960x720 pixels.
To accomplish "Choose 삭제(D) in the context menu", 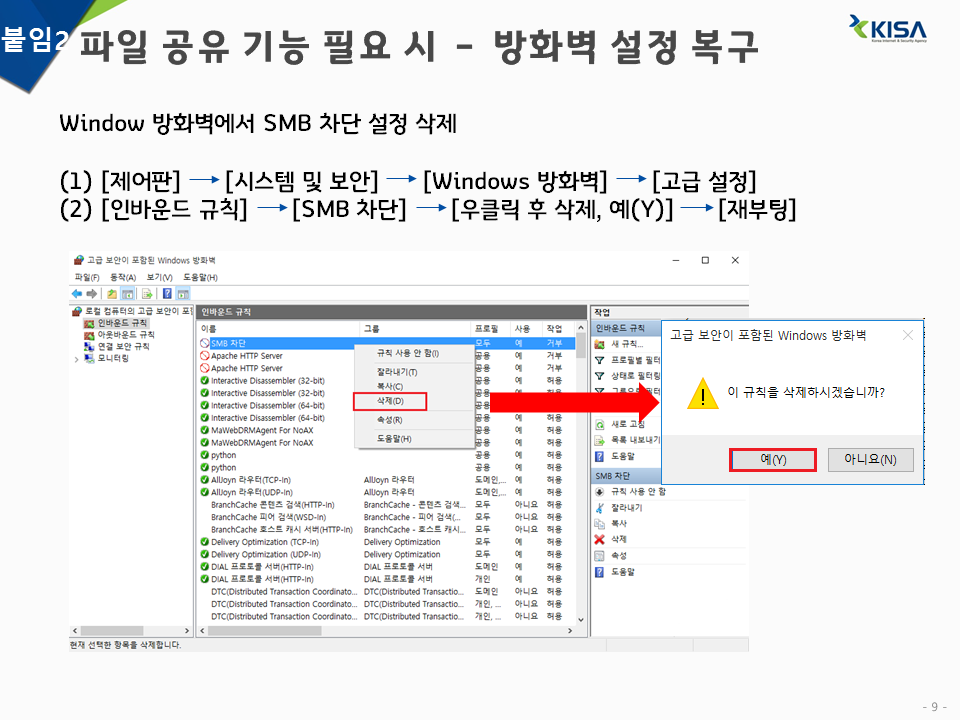I will [x=390, y=401].
